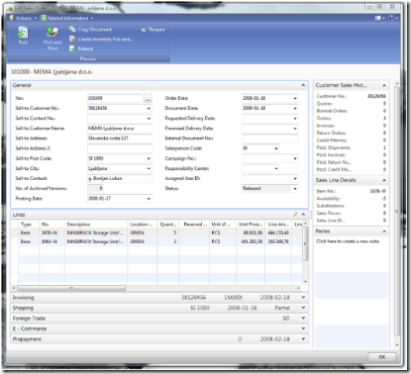Viewport: 411px width, 374px height.
Task: Collapse the Notes factbox
Action: [x=384, y=231]
